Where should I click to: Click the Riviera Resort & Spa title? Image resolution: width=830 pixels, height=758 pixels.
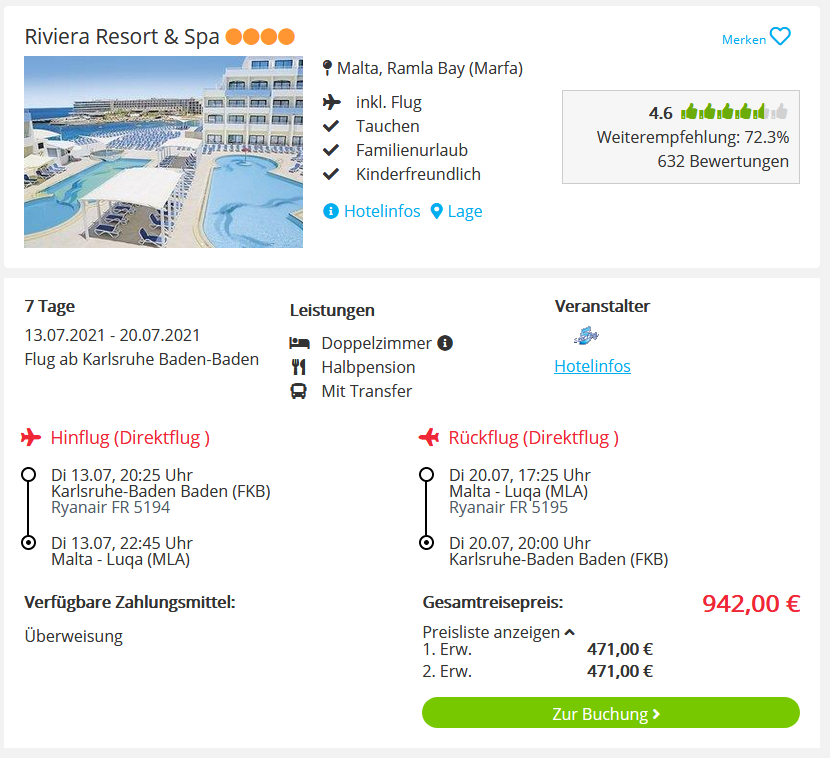coord(122,37)
